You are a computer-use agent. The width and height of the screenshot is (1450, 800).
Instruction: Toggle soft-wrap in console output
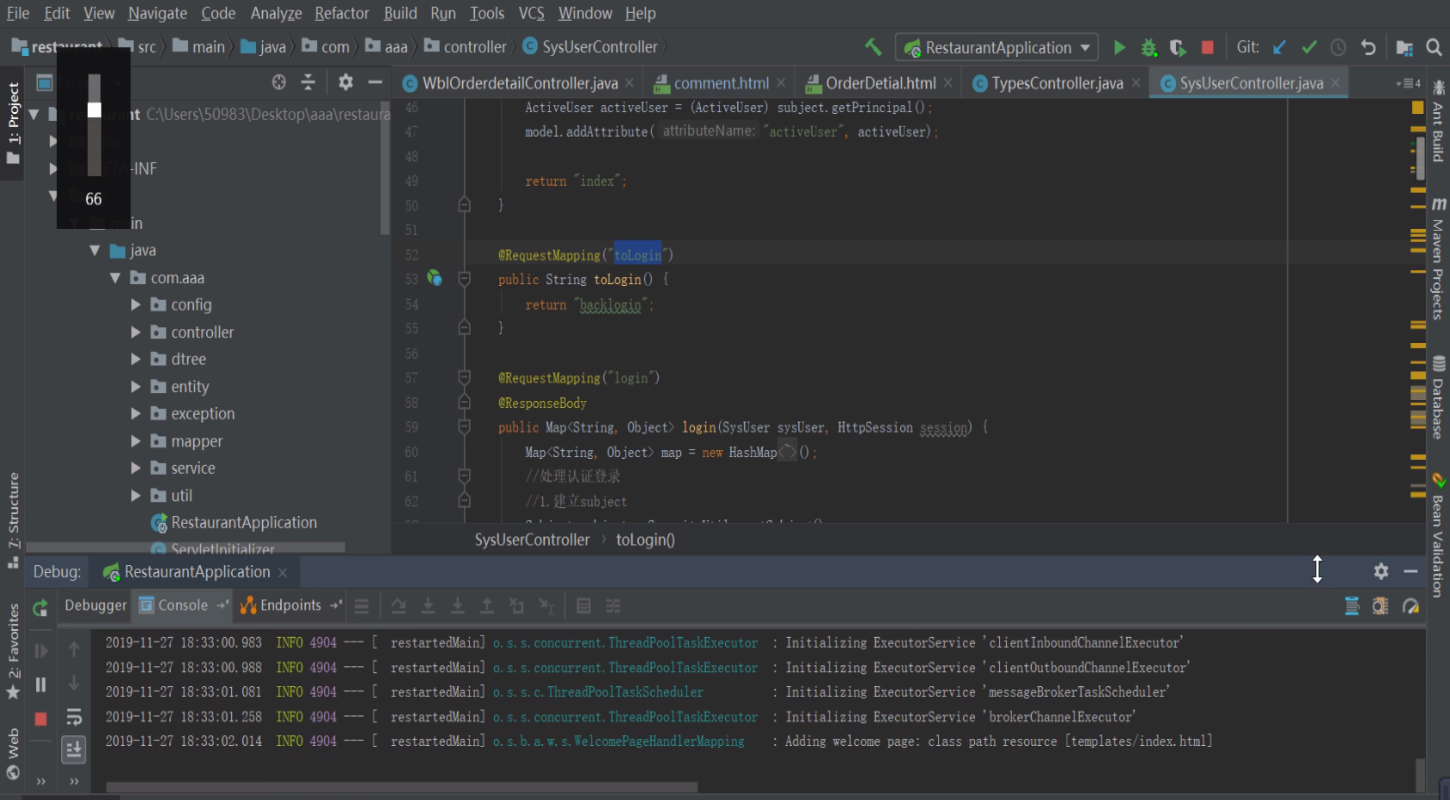pyautogui.click(x=74, y=717)
